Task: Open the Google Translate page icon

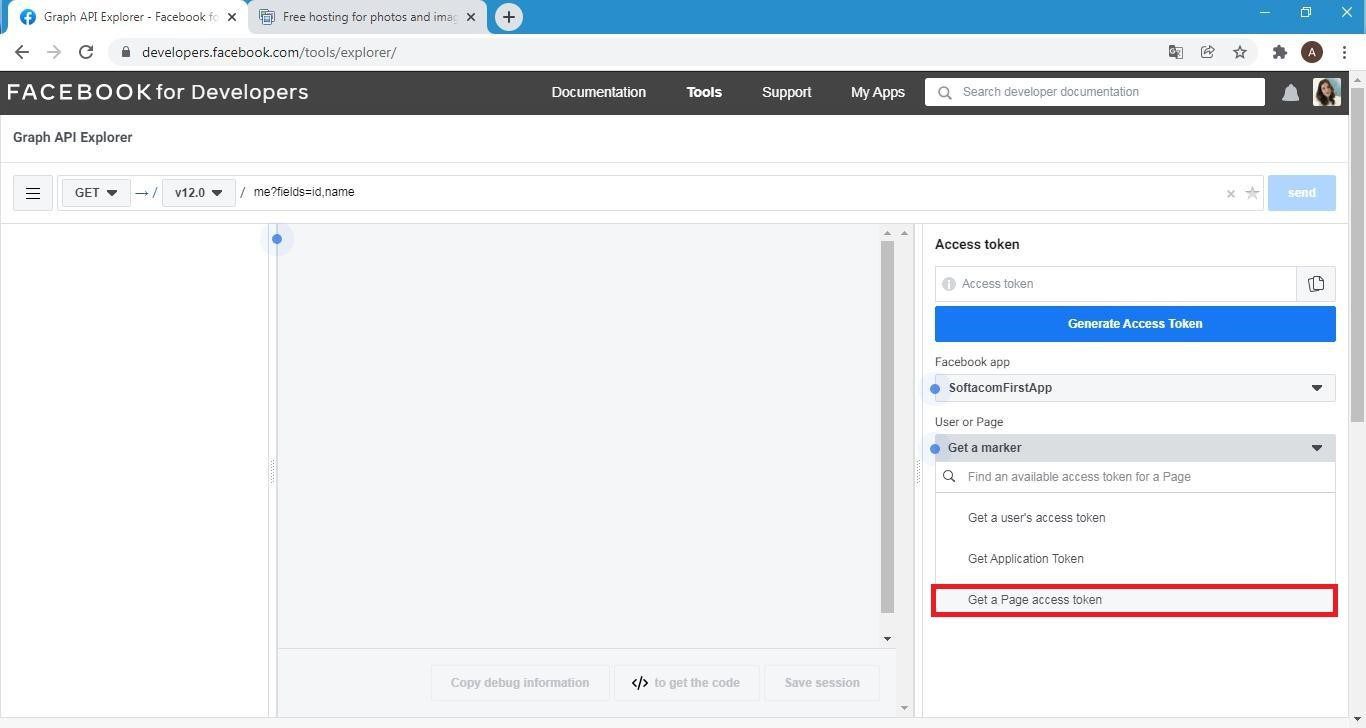Action: click(x=1176, y=52)
